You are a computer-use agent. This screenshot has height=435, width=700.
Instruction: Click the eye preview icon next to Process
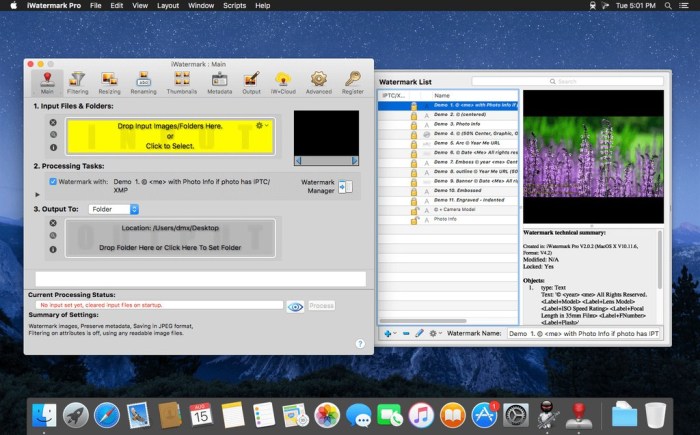point(295,306)
